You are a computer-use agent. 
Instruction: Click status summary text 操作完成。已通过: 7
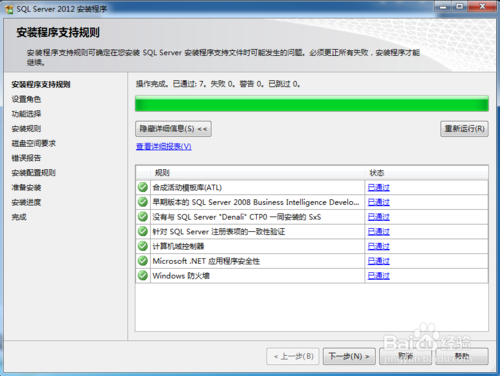tap(171, 84)
